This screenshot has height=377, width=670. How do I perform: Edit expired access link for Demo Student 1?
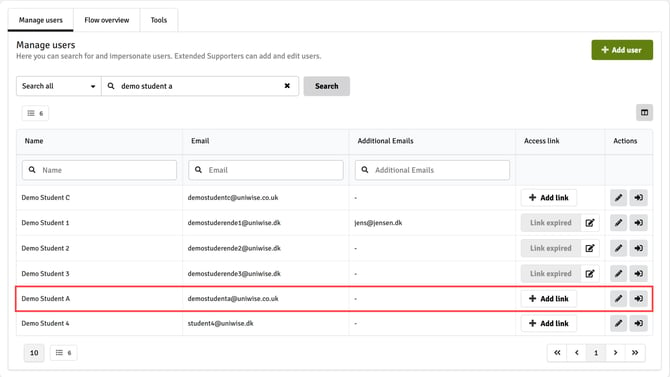[x=590, y=223]
